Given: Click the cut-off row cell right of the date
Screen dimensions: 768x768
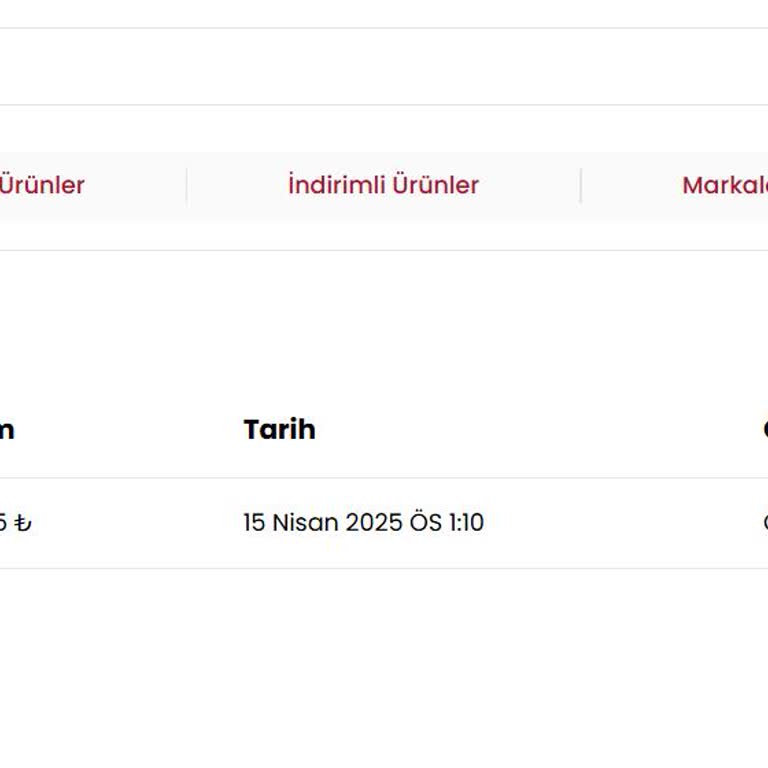Looking at the screenshot, I should [764, 523].
